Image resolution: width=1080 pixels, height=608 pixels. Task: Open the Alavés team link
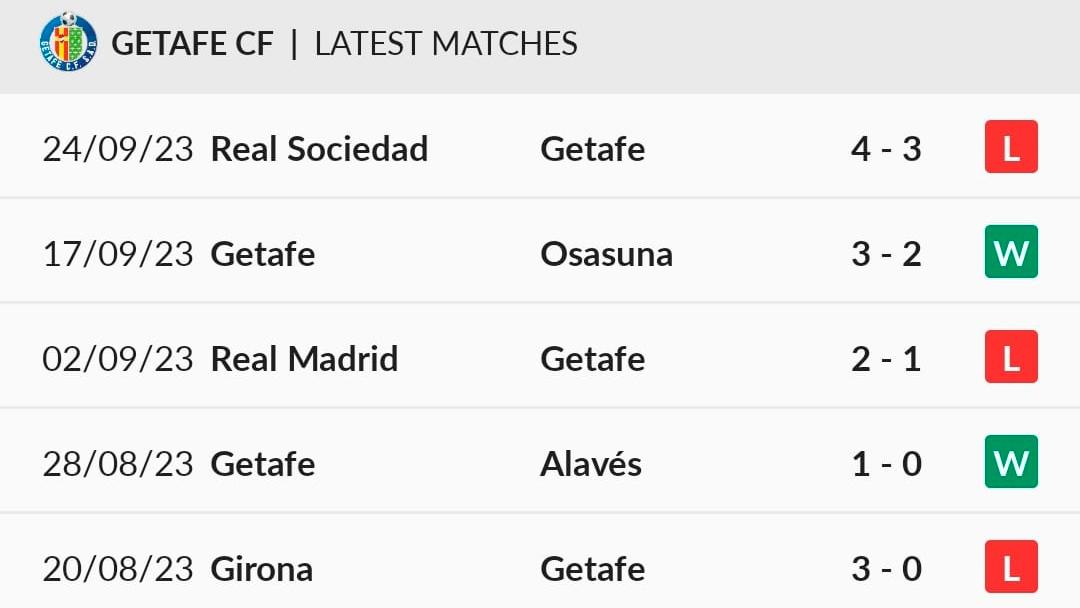coord(591,463)
